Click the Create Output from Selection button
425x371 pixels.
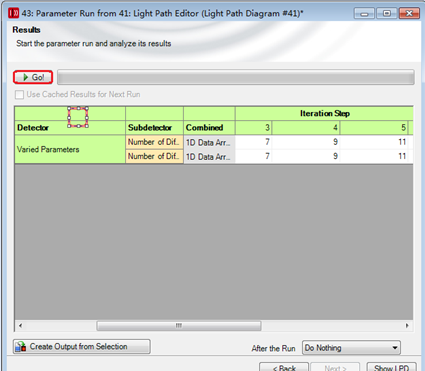click(x=82, y=347)
